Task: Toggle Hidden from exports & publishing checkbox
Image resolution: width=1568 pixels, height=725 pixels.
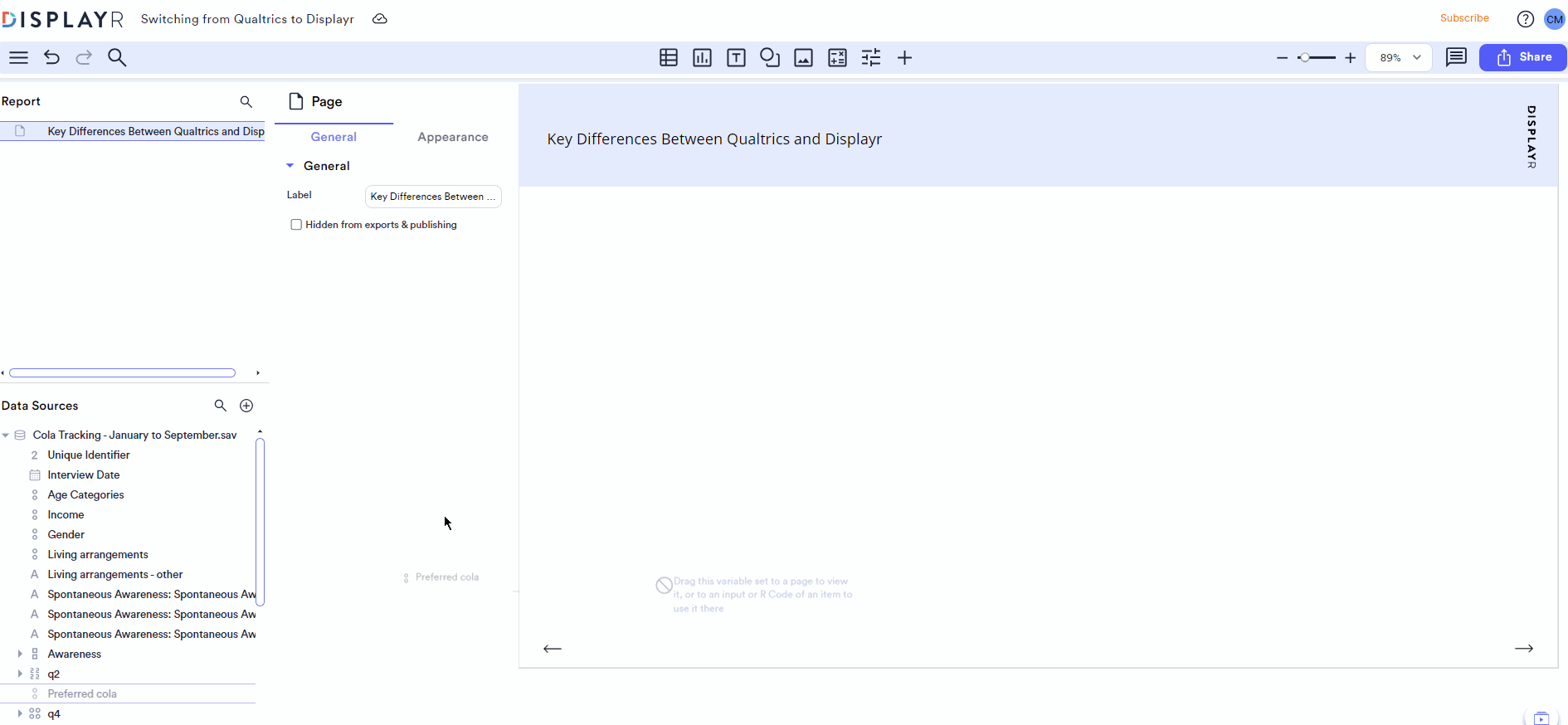Action: [x=296, y=225]
